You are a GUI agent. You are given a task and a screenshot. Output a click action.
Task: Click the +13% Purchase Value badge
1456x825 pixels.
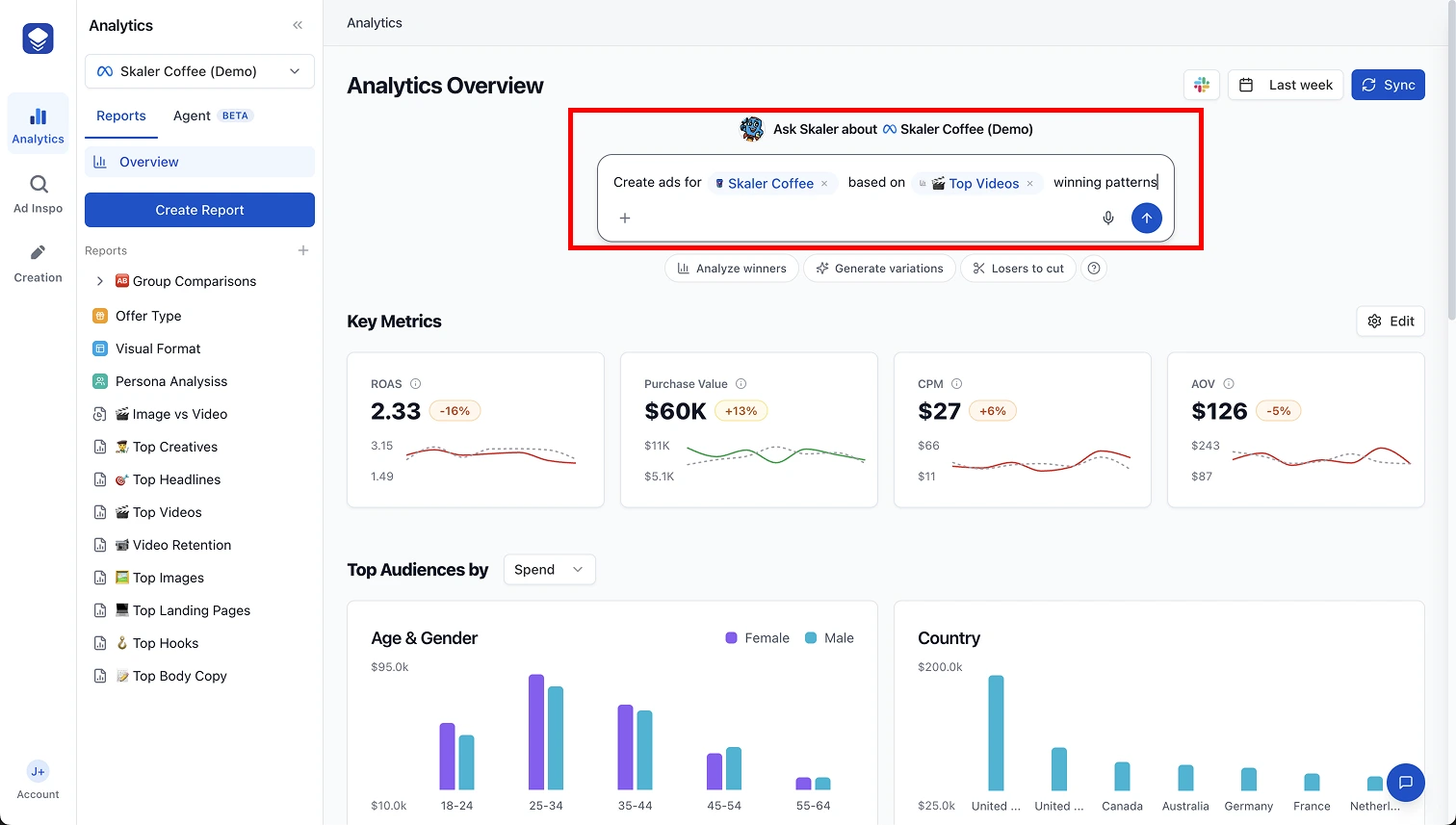click(741, 411)
